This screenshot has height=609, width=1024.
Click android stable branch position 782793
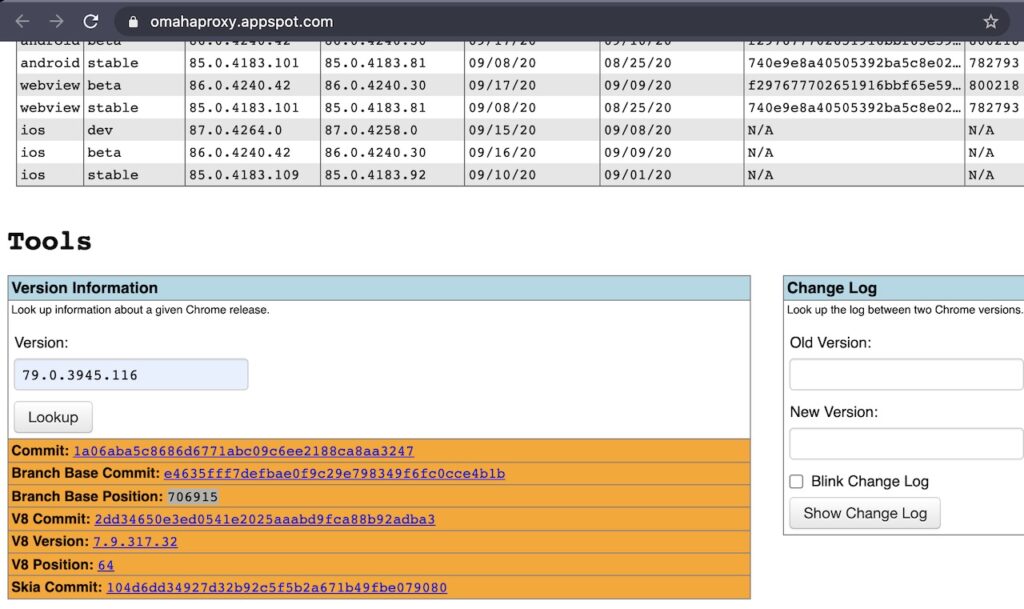(x=993, y=63)
